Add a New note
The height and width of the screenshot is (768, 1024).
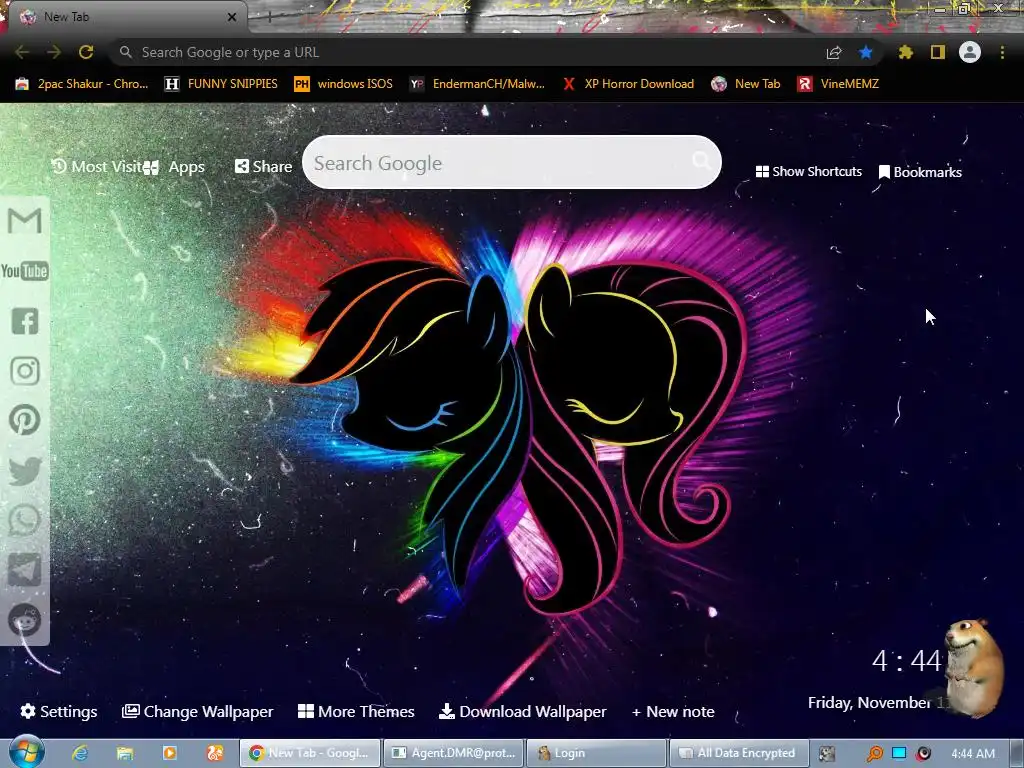673,711
